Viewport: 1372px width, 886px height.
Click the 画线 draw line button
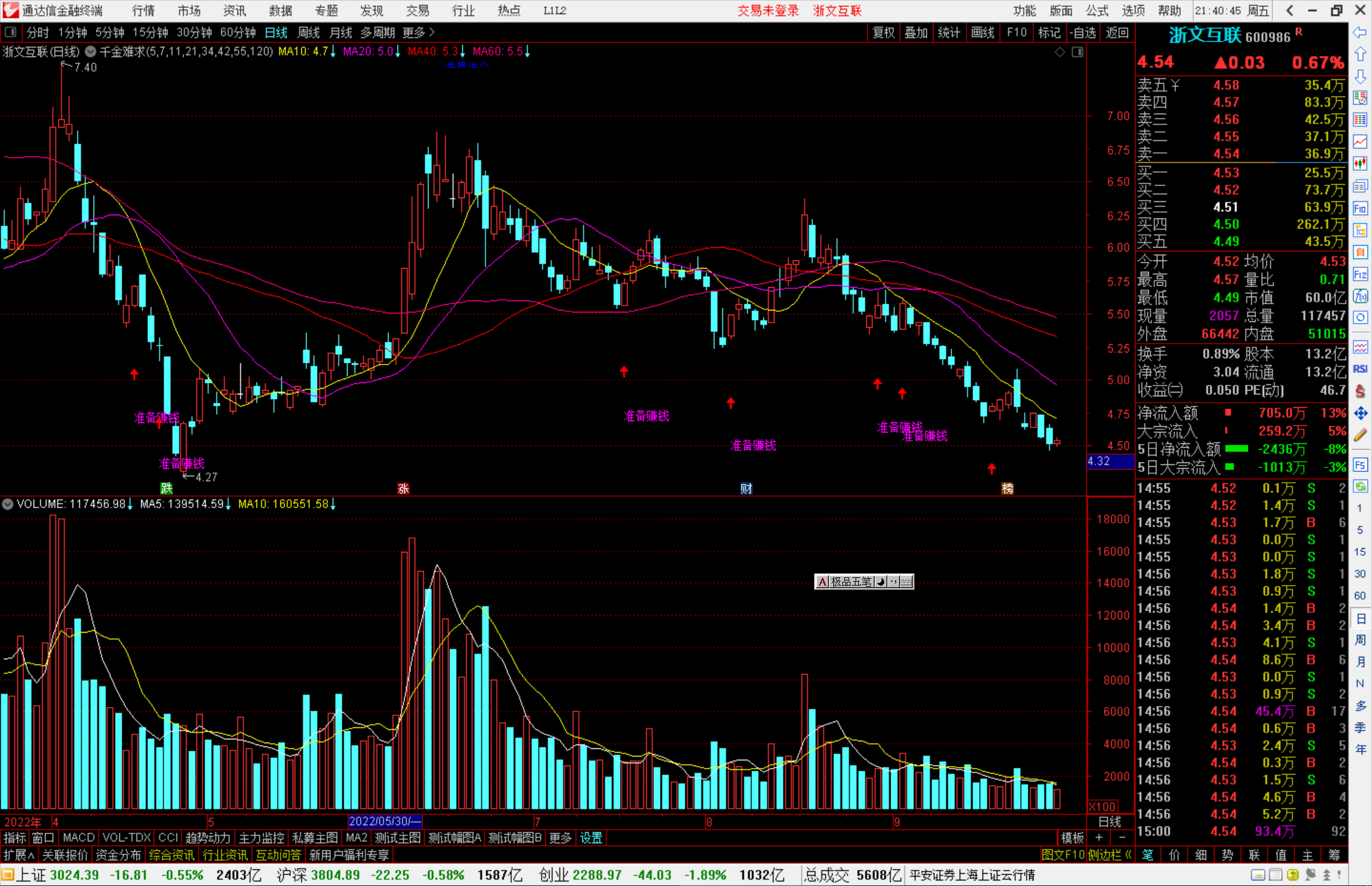[983, 32]
